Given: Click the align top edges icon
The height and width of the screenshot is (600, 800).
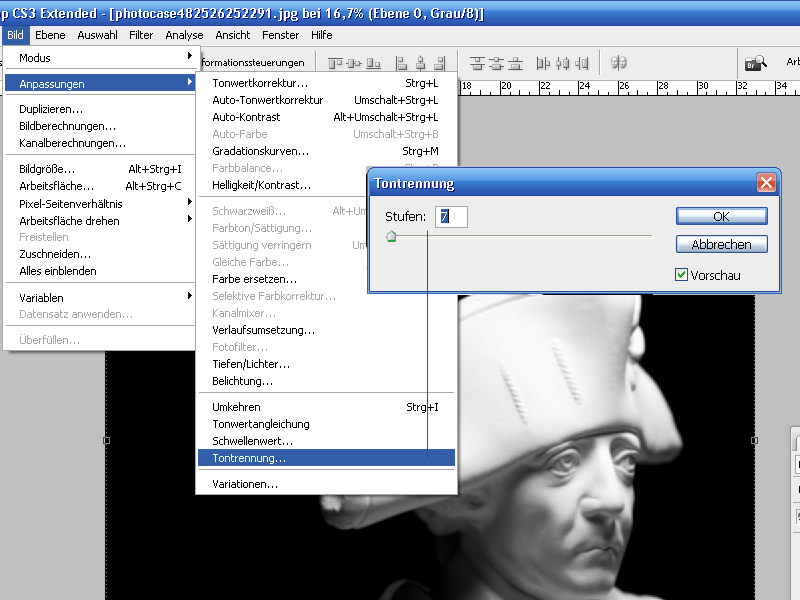Looking at the screenshot, I should click(335, 63).
